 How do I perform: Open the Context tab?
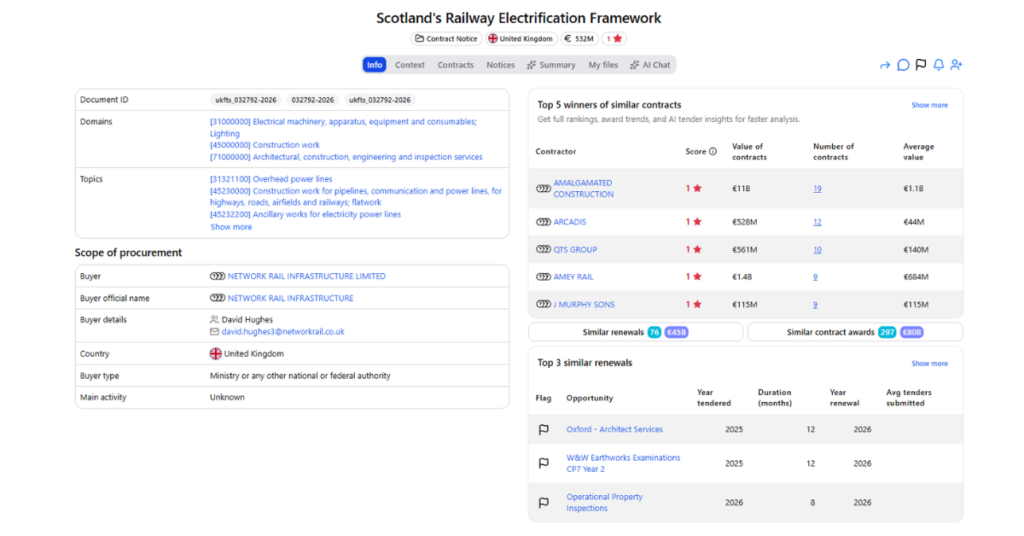409,65
